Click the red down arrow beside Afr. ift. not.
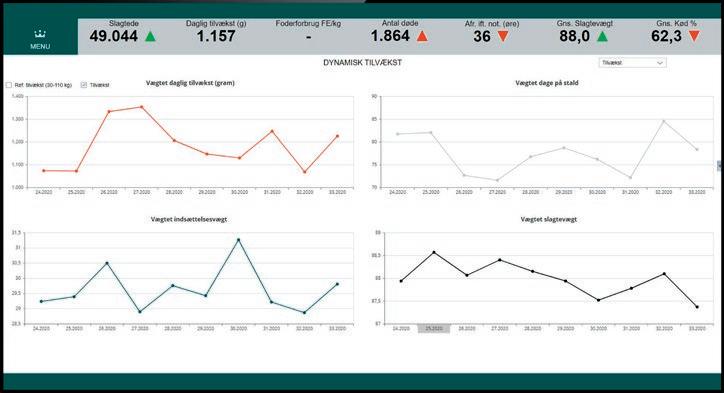 click(x=503, y=36)
